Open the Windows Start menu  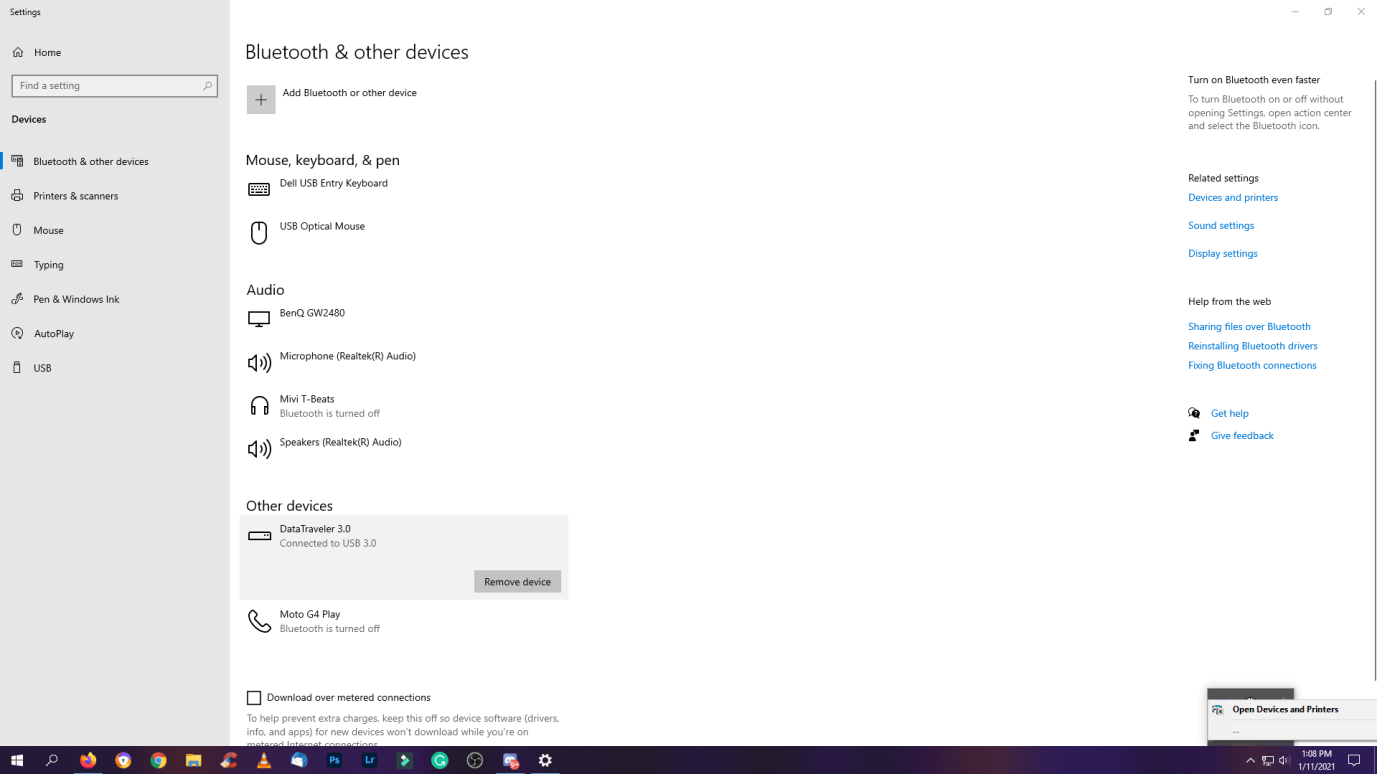tap(17, 761)
